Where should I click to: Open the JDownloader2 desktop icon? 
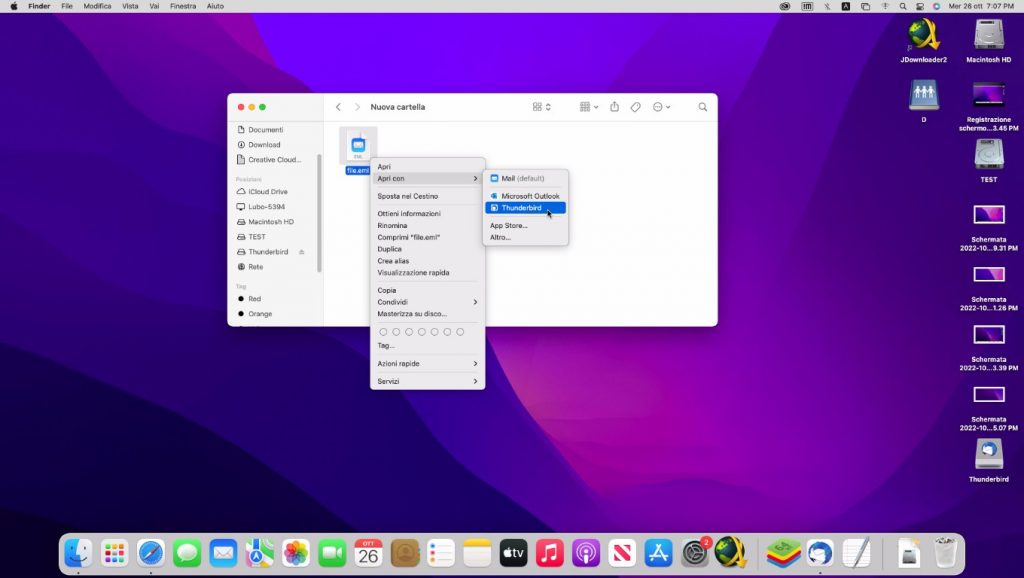(x=923, y=36)
